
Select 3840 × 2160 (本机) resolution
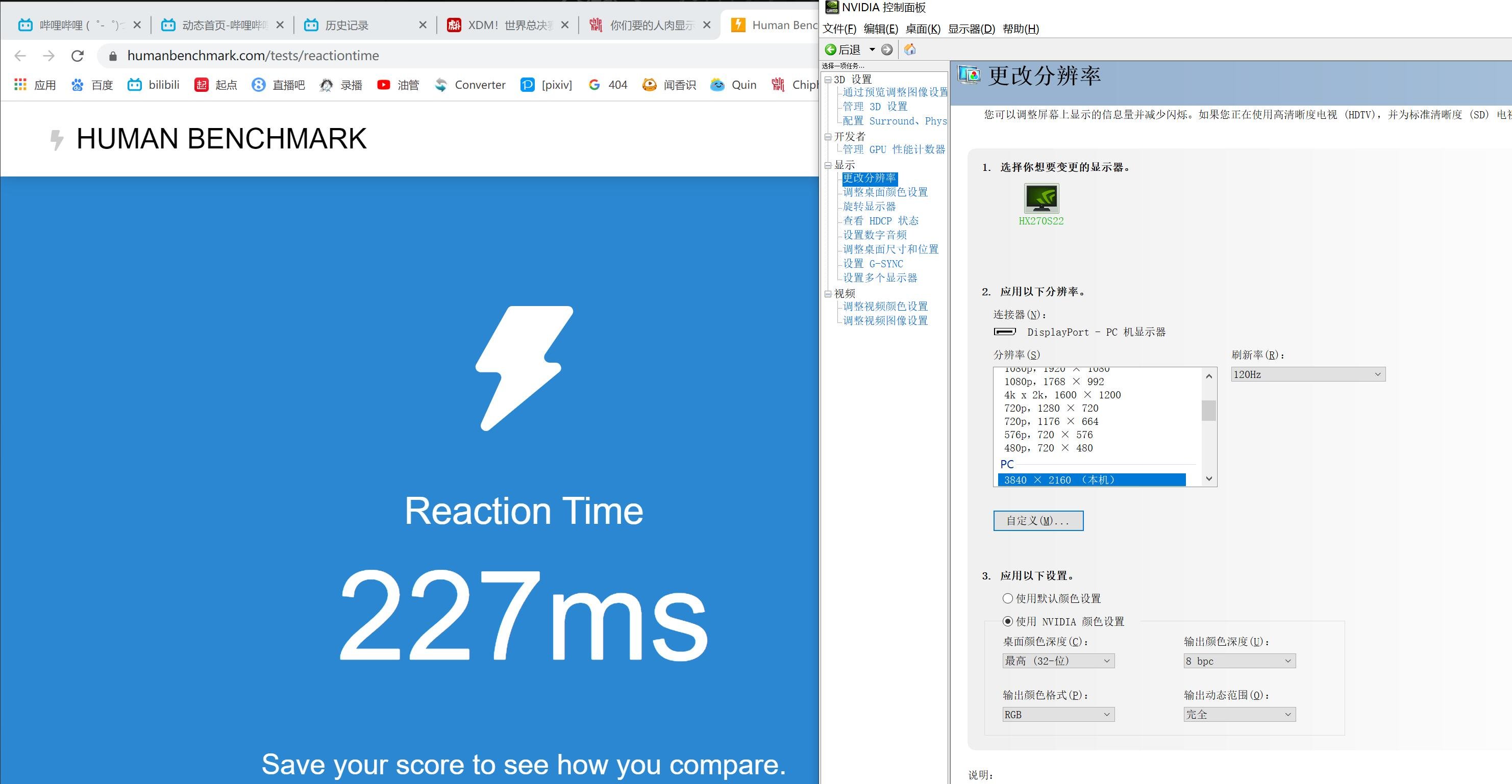[1092, 480]
